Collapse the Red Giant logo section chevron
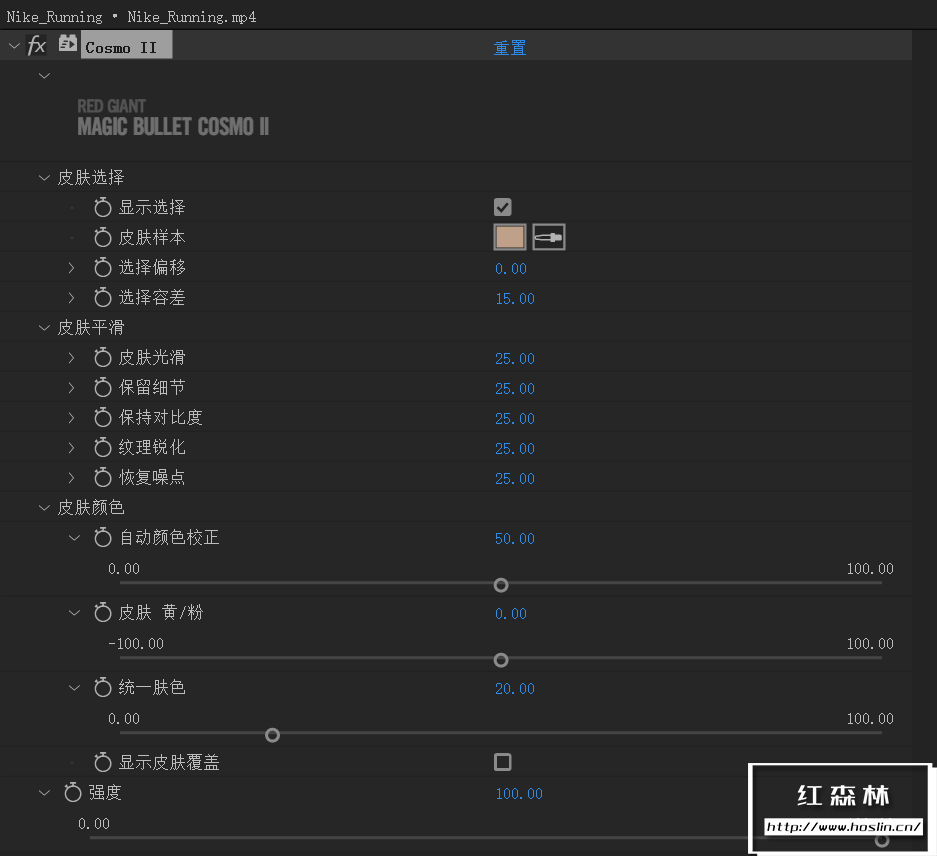Screen dimensions: 937x856 click(x=44, y=76)
